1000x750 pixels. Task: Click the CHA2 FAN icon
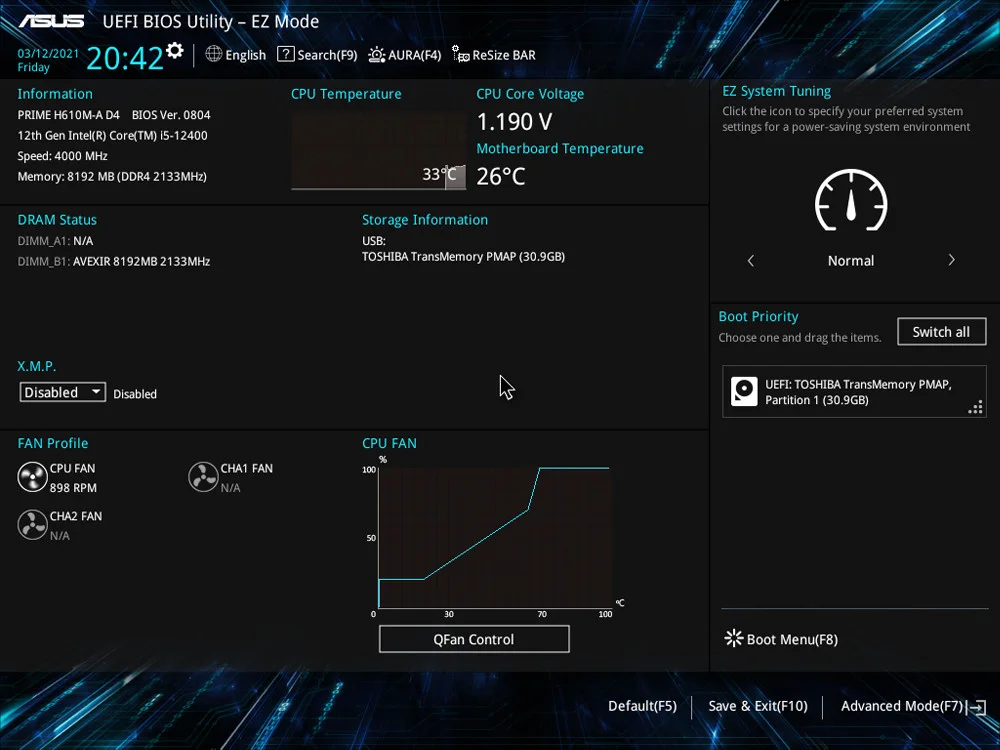33,525
